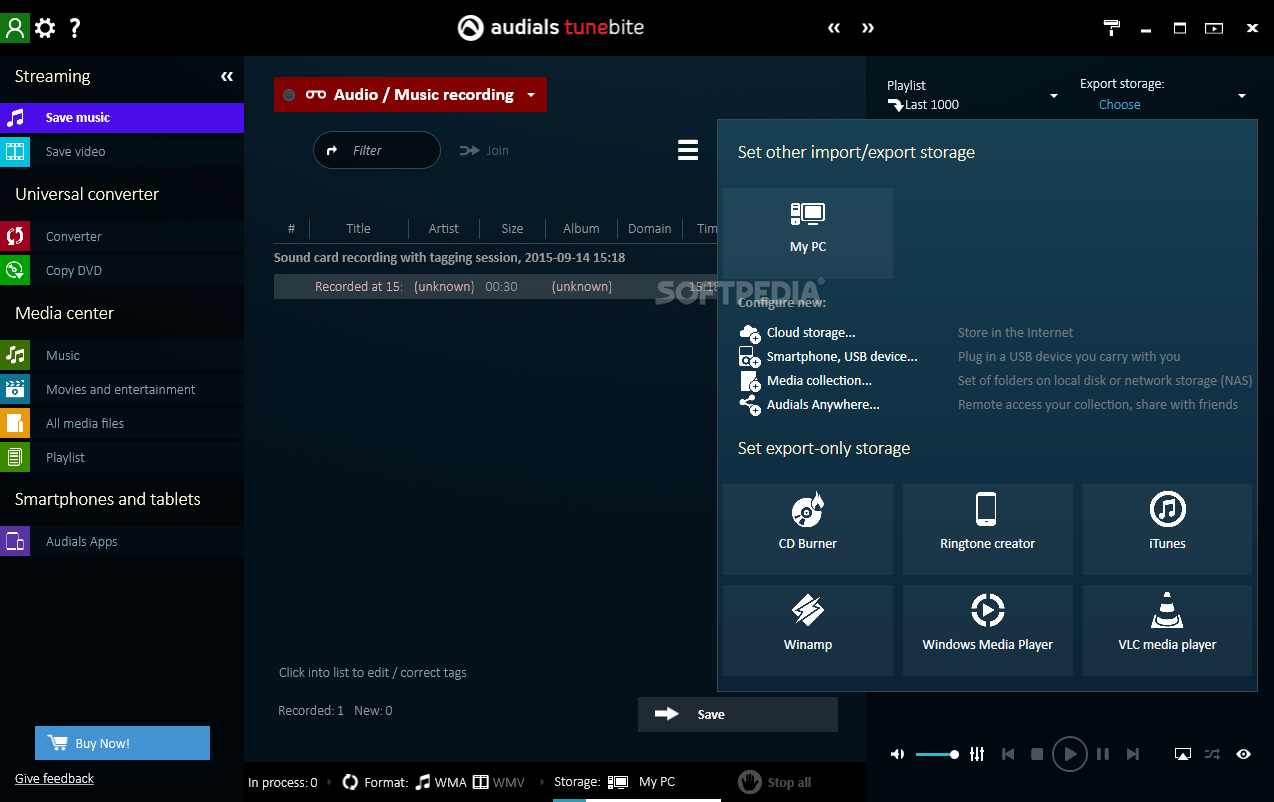Viewport: 1274px width, 802px height.
Task: Select Windows Media Player tile
Action: tap(988, 630)
